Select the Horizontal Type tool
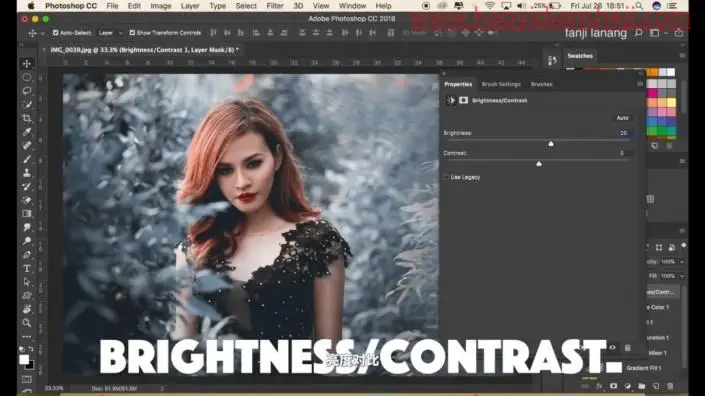This screenshot has width=705, height=396. pyautogui.click(x=27, y=268)
